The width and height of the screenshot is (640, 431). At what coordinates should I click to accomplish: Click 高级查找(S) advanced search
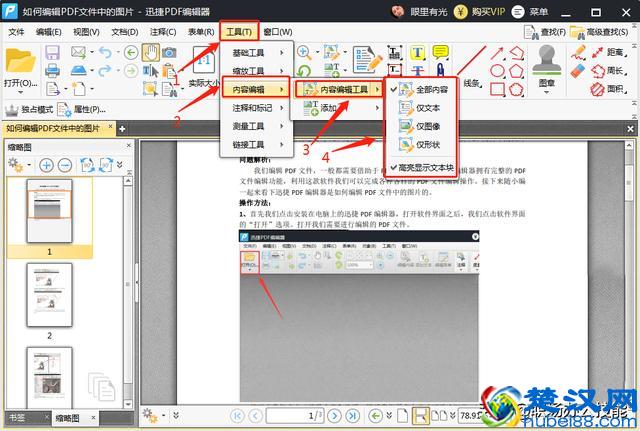click(x=599, y=32)
